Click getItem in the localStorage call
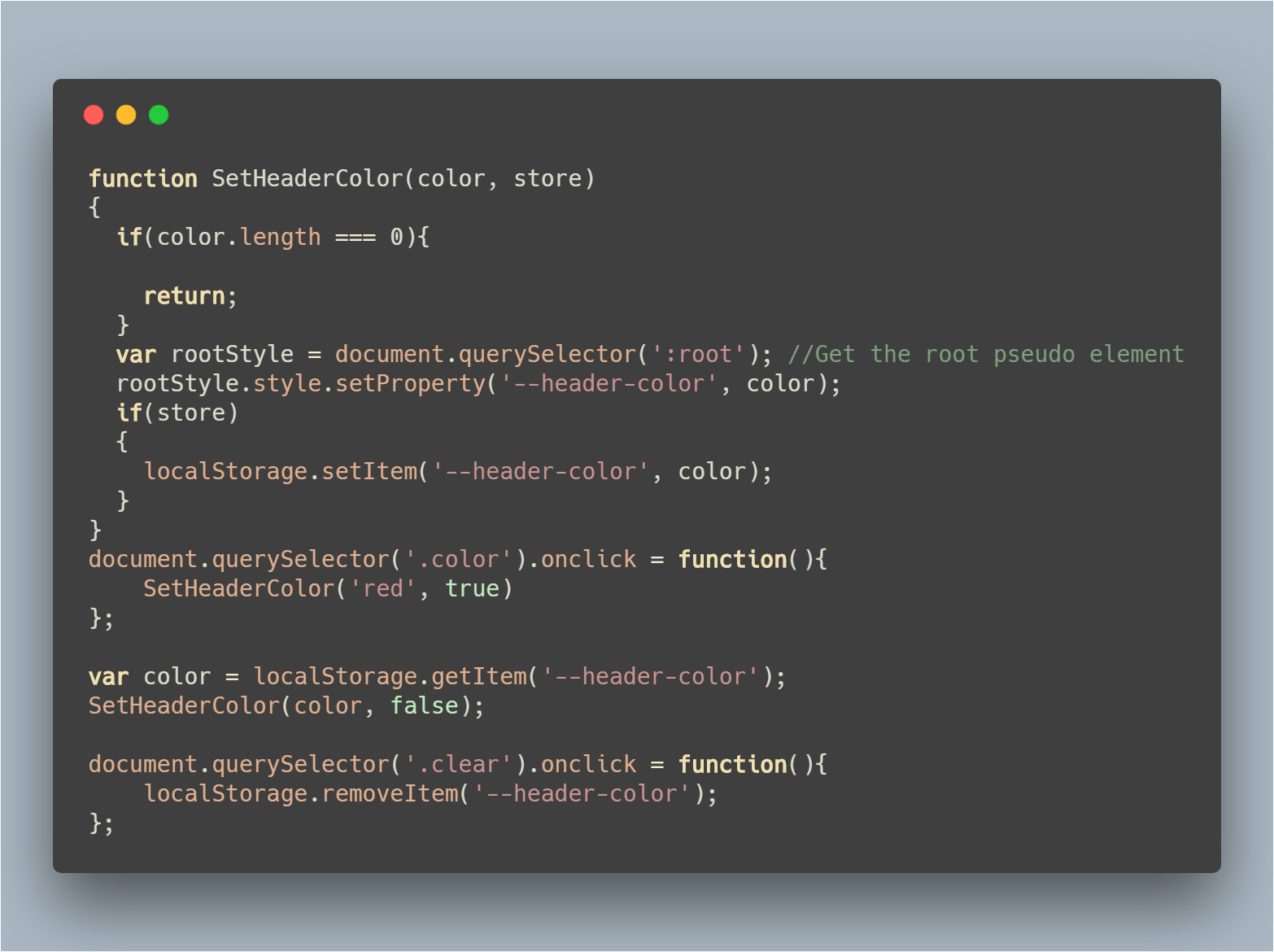The height and width of the screenshot is (952, 1274). click(478, 676)
